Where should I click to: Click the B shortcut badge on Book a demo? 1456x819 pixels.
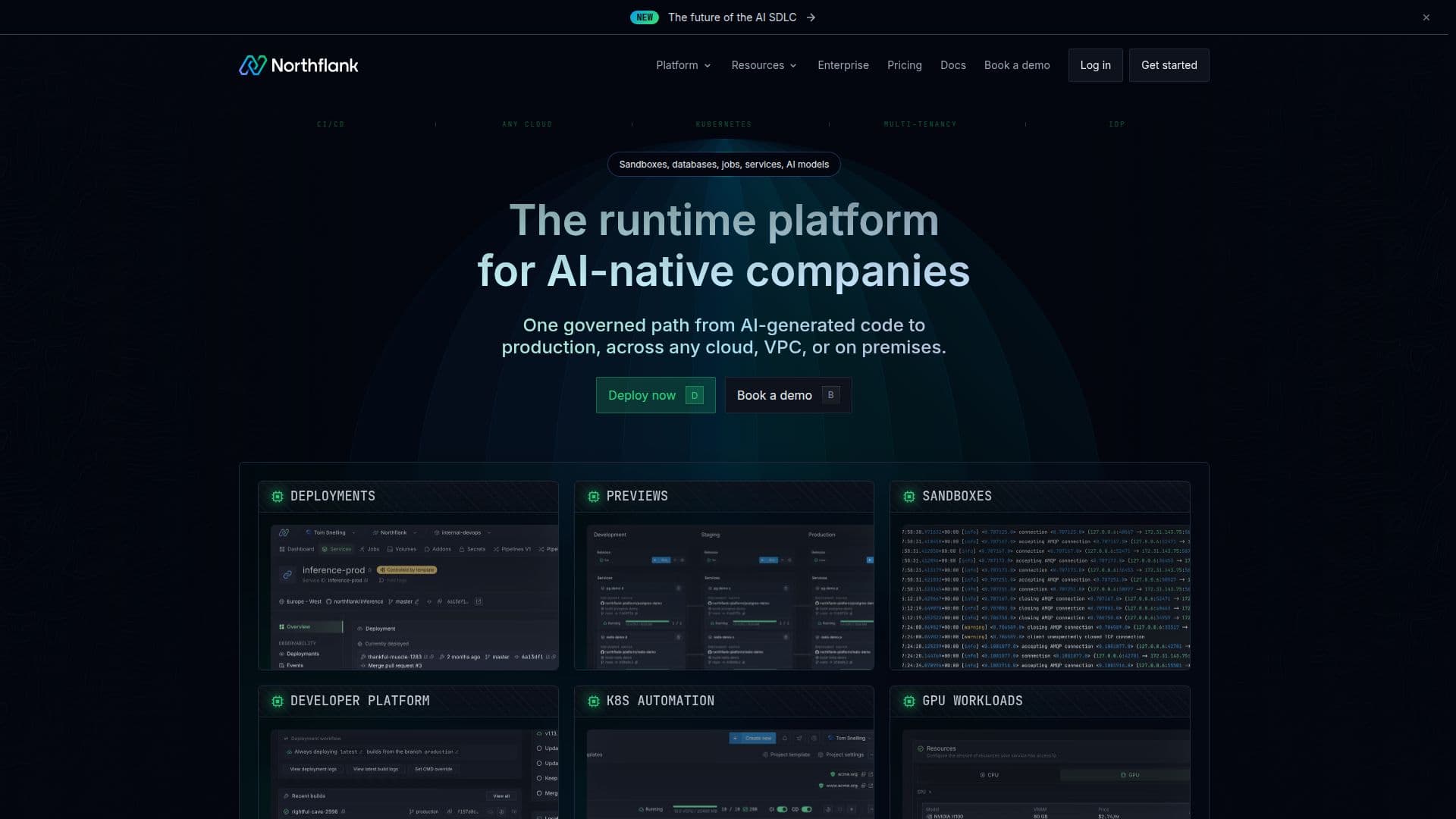pyautogui.click(x=830, y=395)
